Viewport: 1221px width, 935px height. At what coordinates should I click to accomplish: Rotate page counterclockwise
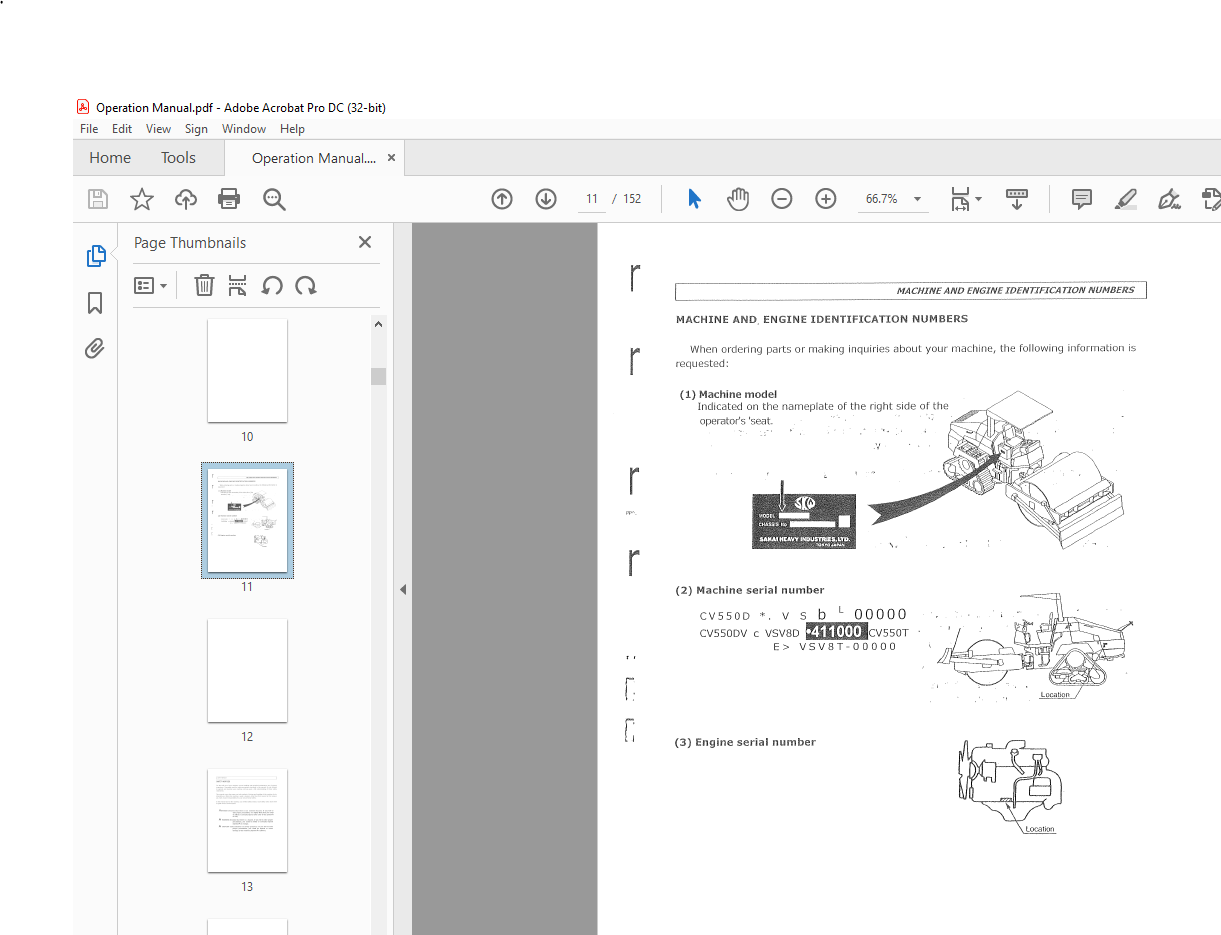coord(272,286)
